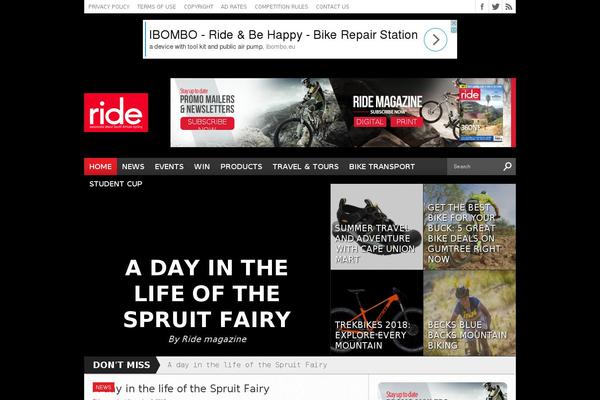
Task: Open the Terms of Use link
Action: point(157,7)
